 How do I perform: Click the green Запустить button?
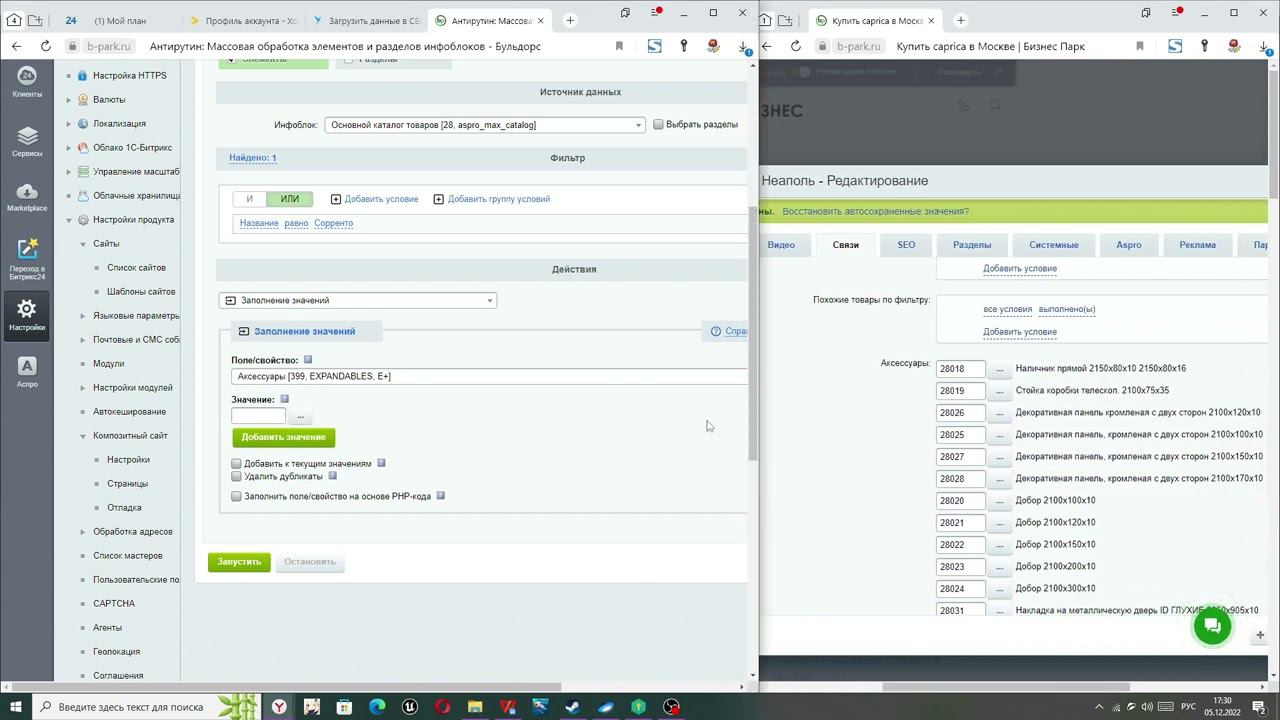pyautogui.click(x=239, y=562)
